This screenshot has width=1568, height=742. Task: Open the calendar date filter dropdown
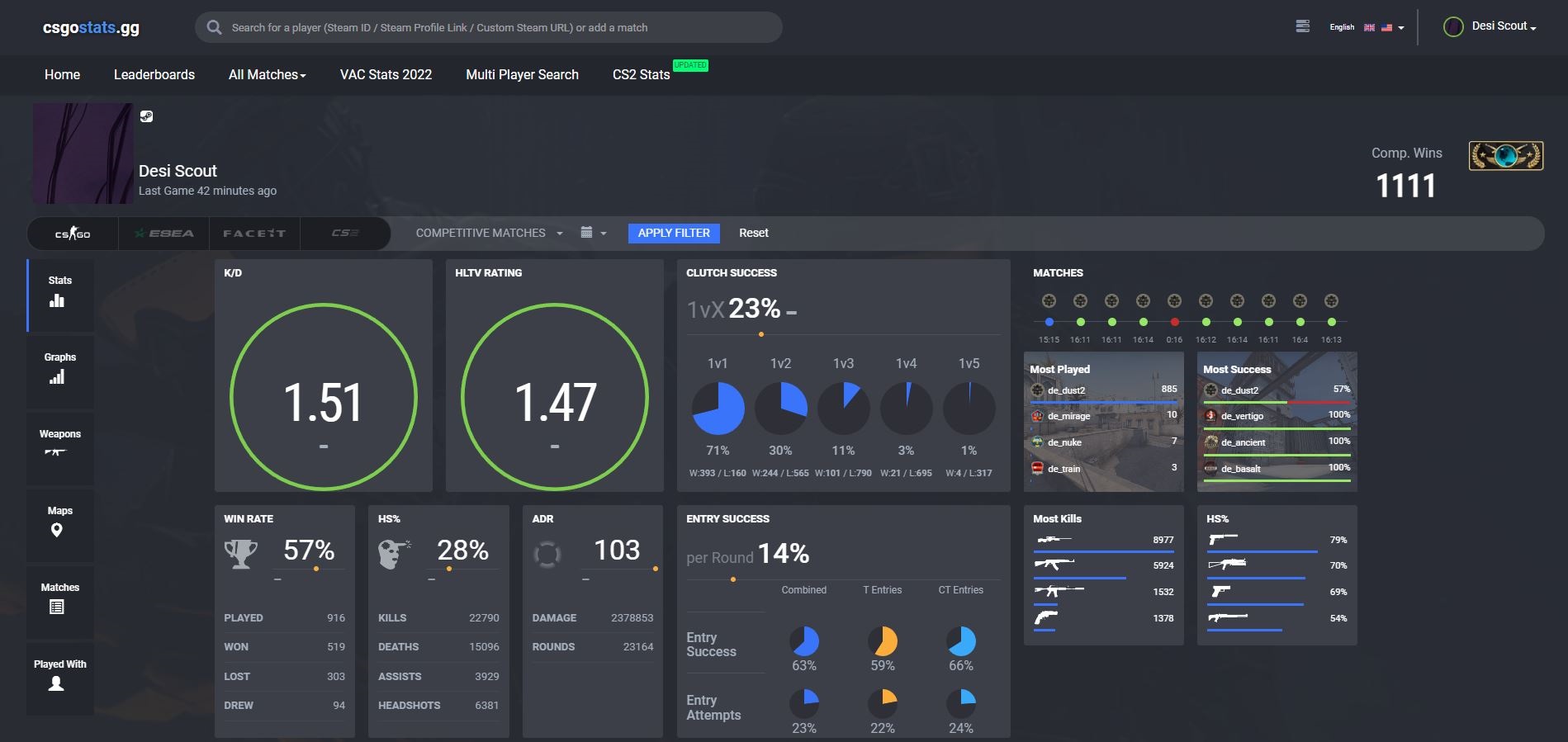point(593,233)
